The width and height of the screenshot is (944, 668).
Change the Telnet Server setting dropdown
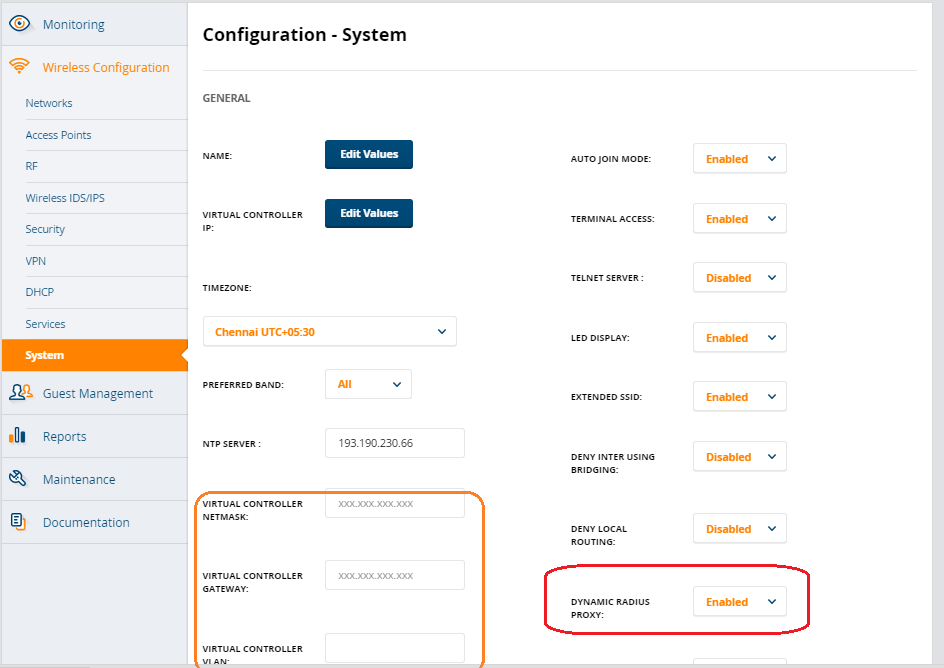coord(739,277)
